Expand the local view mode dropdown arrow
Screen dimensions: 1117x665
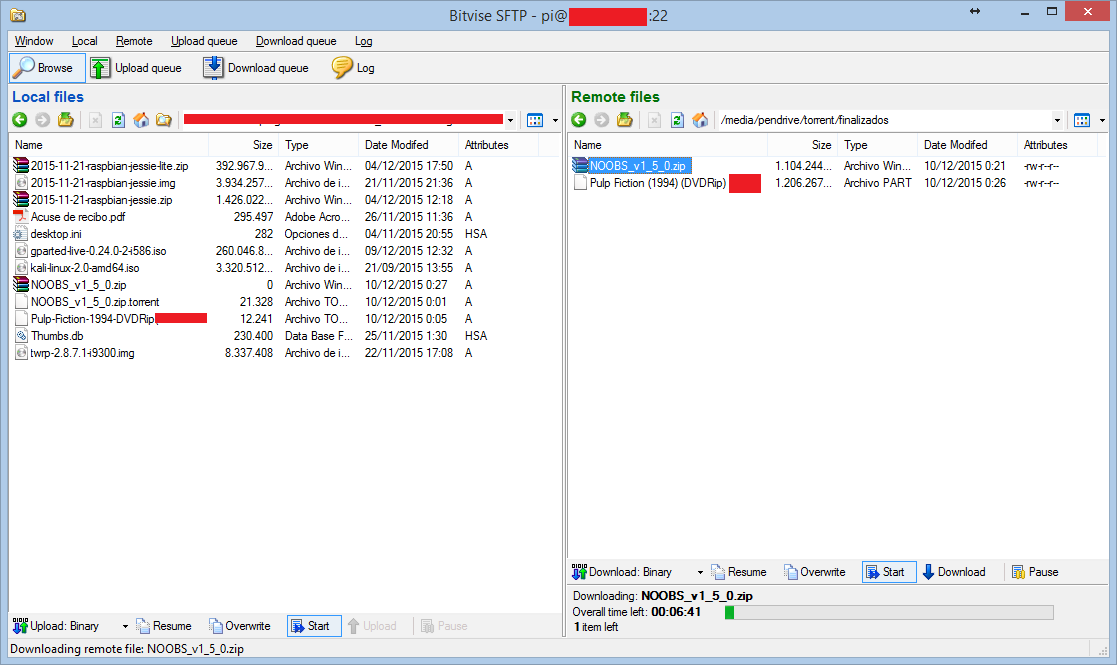pos(556,120)
